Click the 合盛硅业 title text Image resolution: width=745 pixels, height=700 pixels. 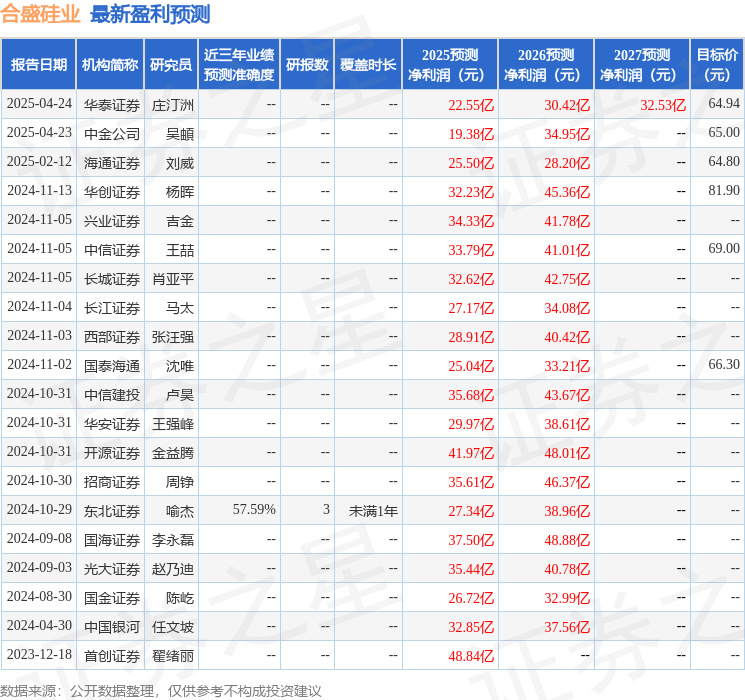(40, 14)
